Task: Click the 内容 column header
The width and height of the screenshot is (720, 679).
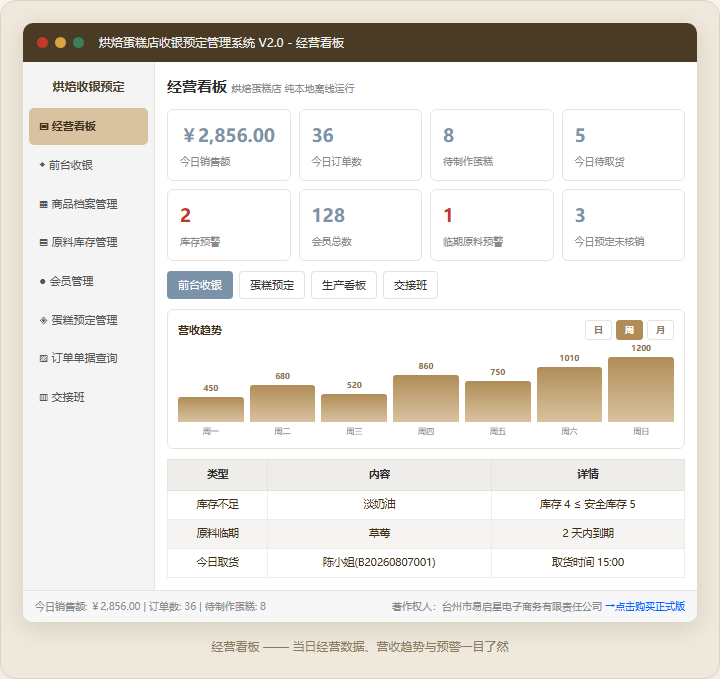Action: (379, 475)
